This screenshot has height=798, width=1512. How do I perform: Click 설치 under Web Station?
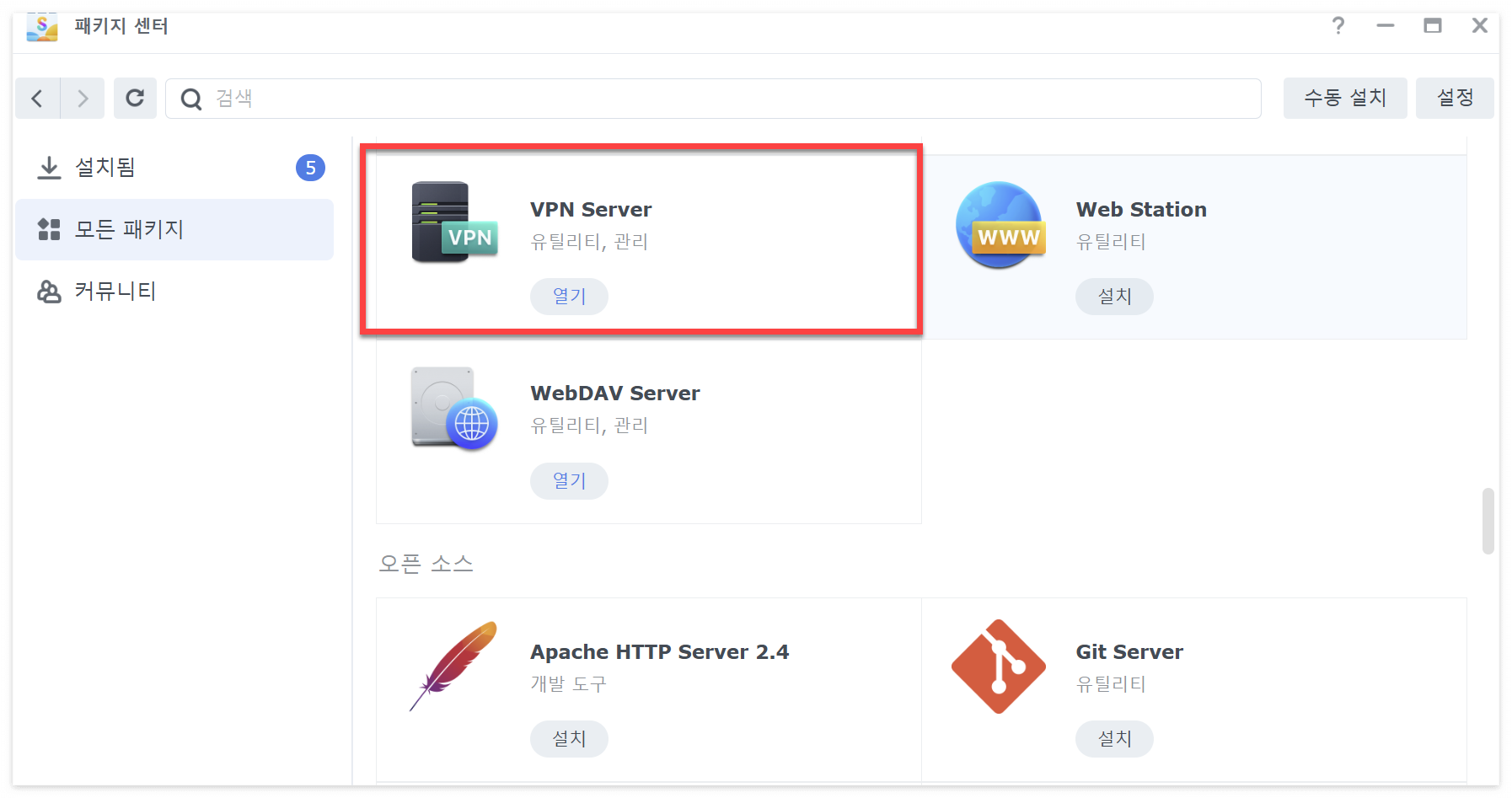(x=1114, y=297)
